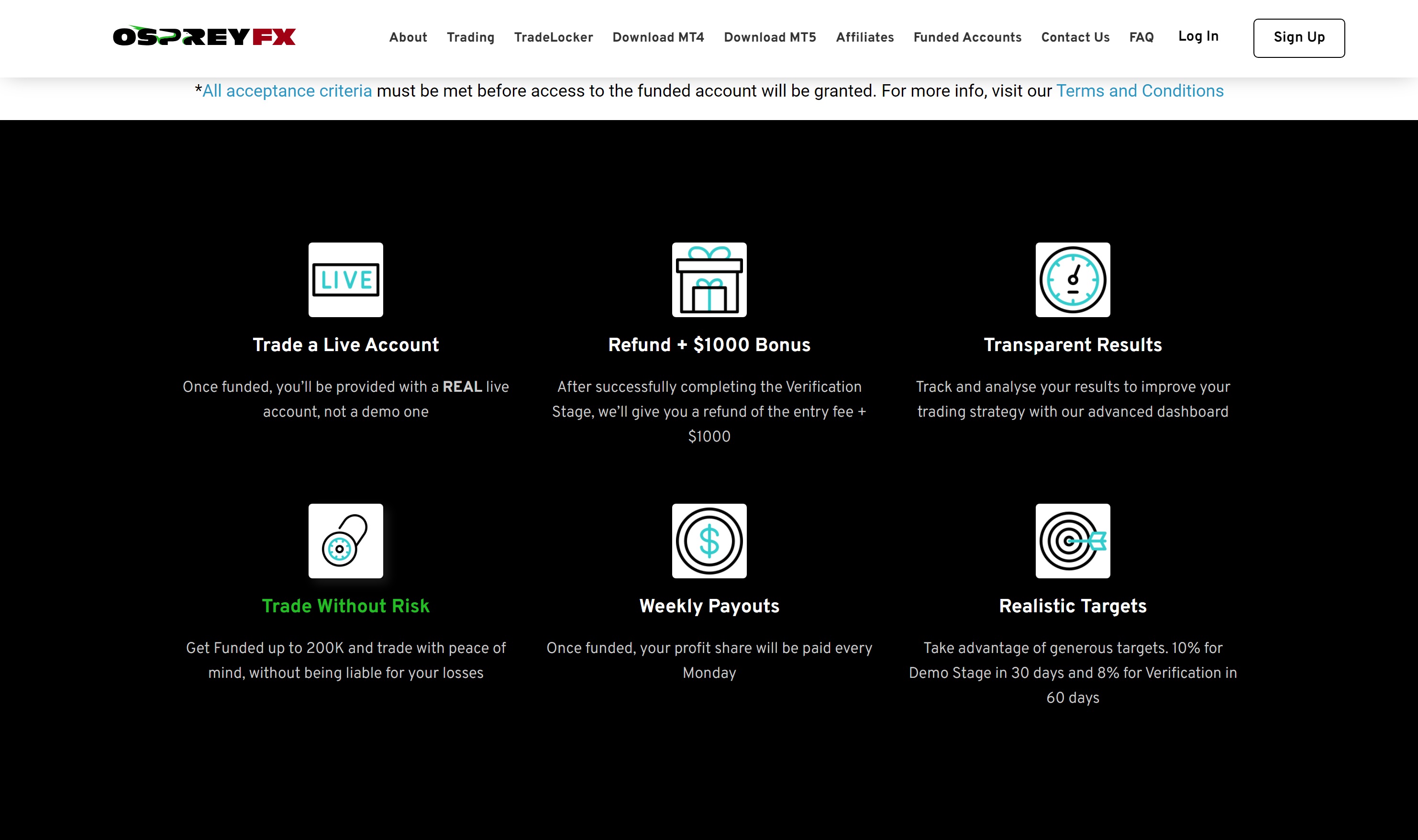Click the Transparent Results clock icon
The image size is (1418, 840).
click(1072, 279)
